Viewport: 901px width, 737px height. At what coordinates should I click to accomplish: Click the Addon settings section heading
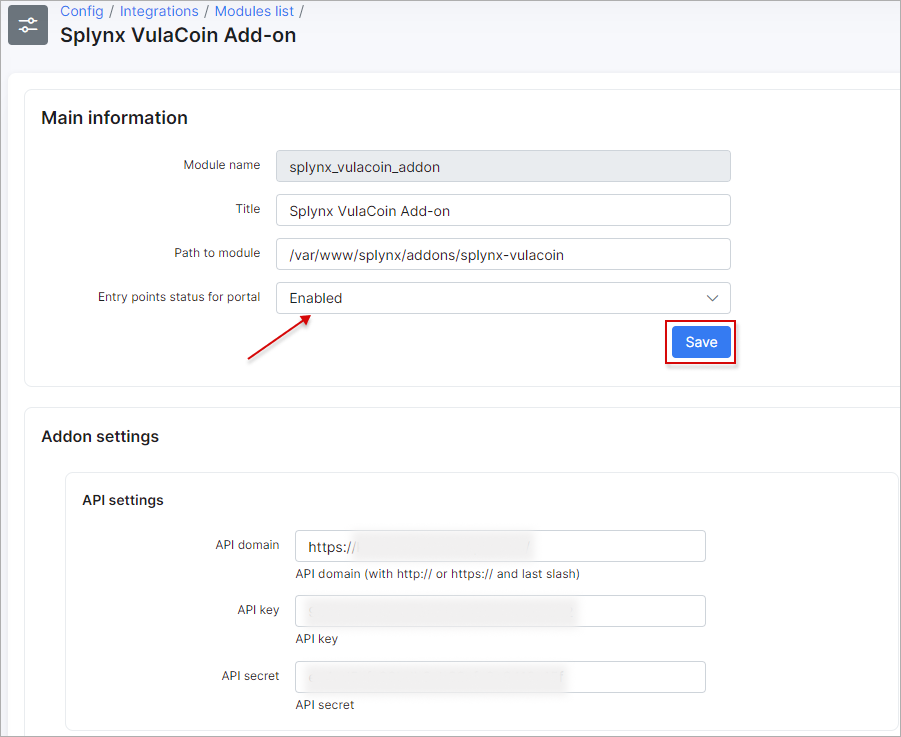click(100, 437)
